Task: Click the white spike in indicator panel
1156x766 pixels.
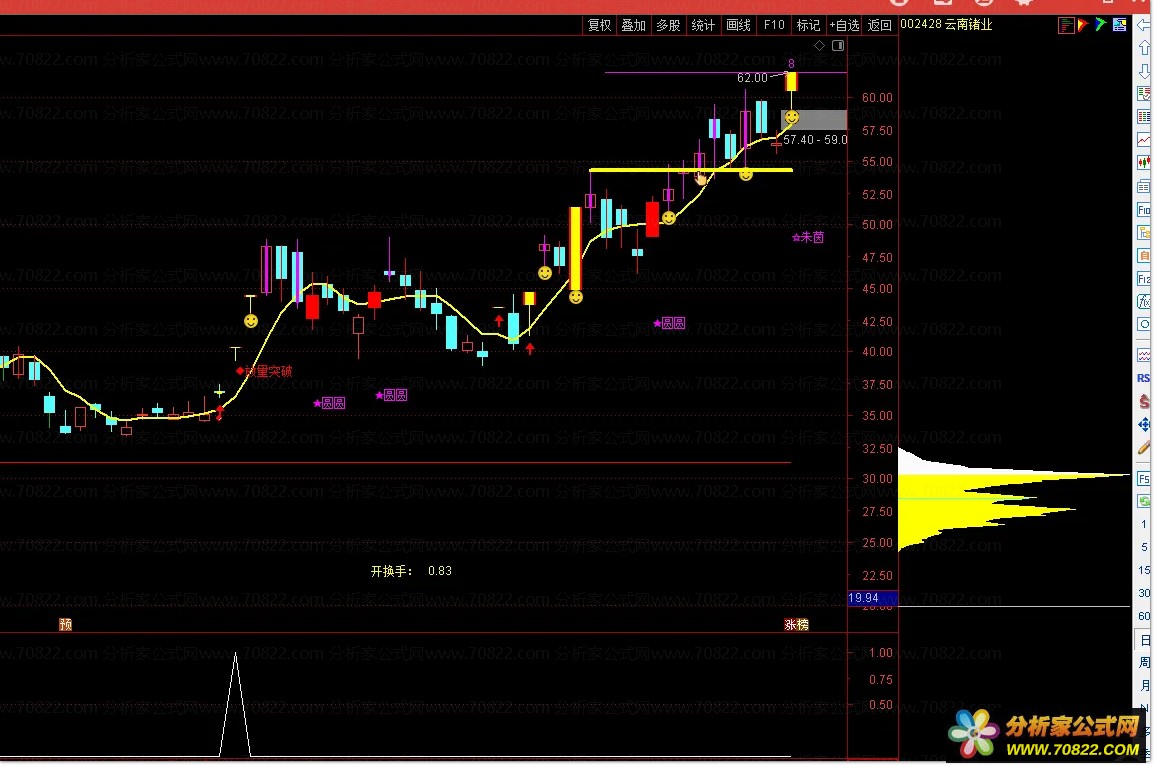Action: (235, 704)
